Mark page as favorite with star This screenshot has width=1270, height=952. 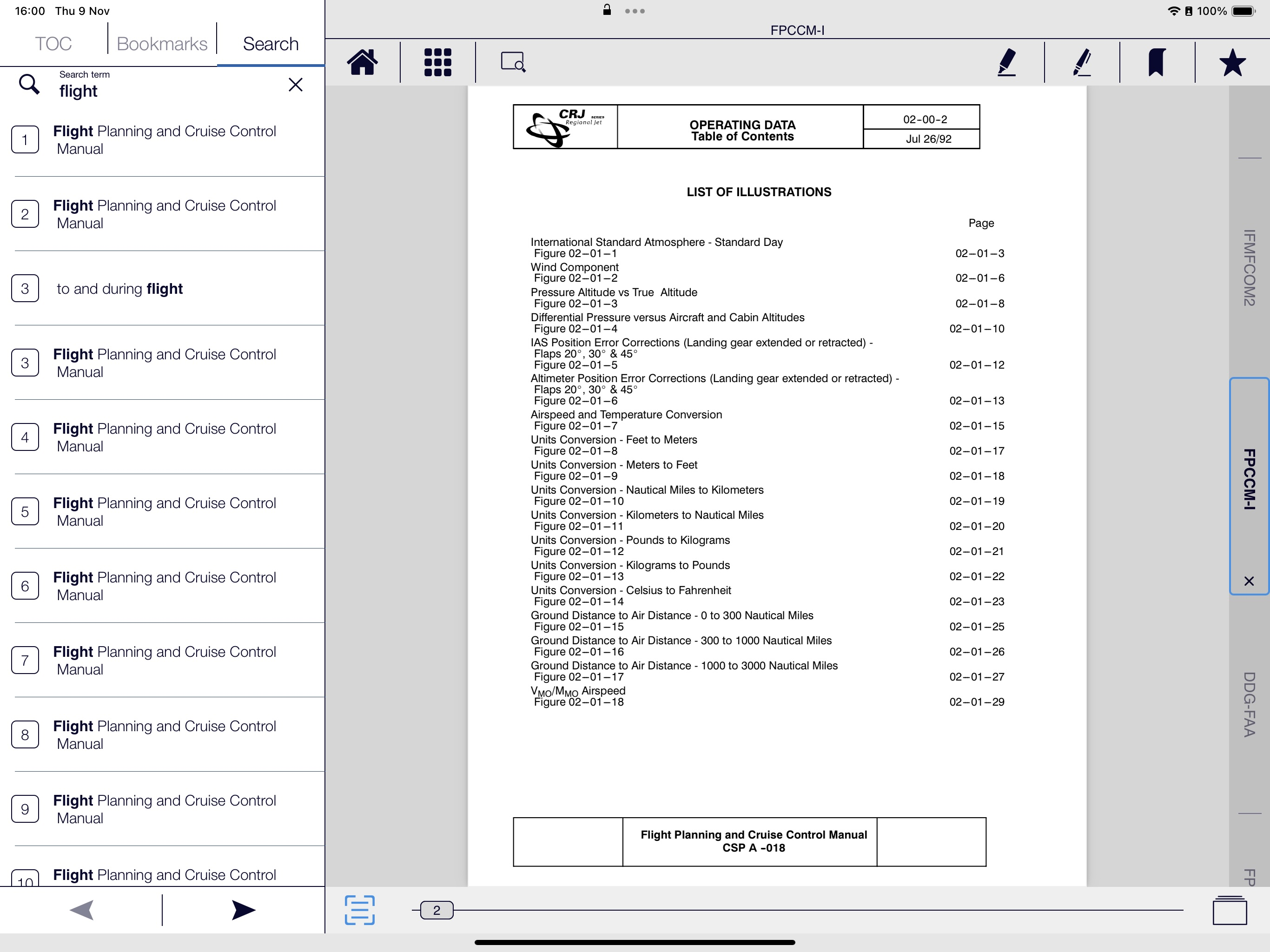[x=1232, y=62]
